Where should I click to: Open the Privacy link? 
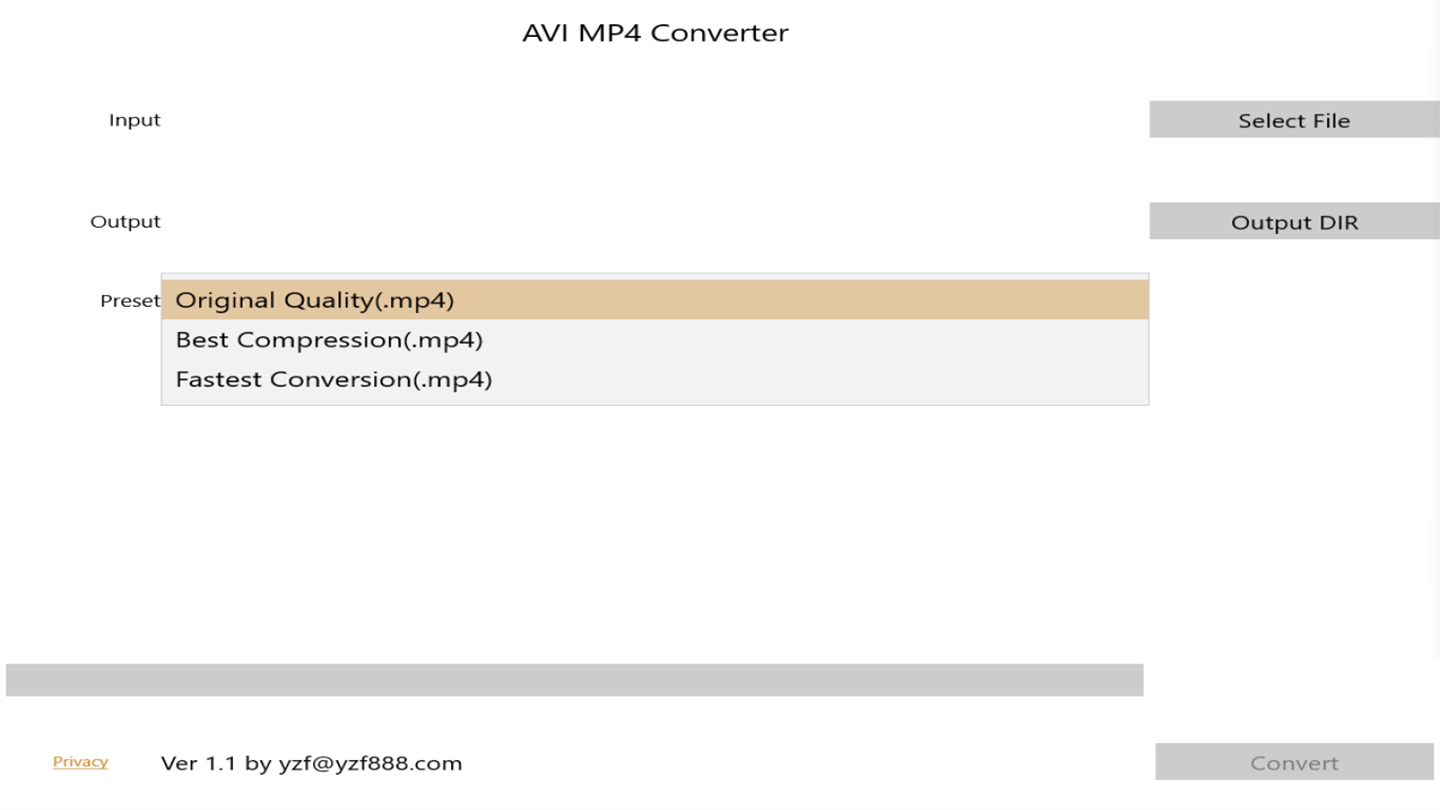click(x=80, y=762)
